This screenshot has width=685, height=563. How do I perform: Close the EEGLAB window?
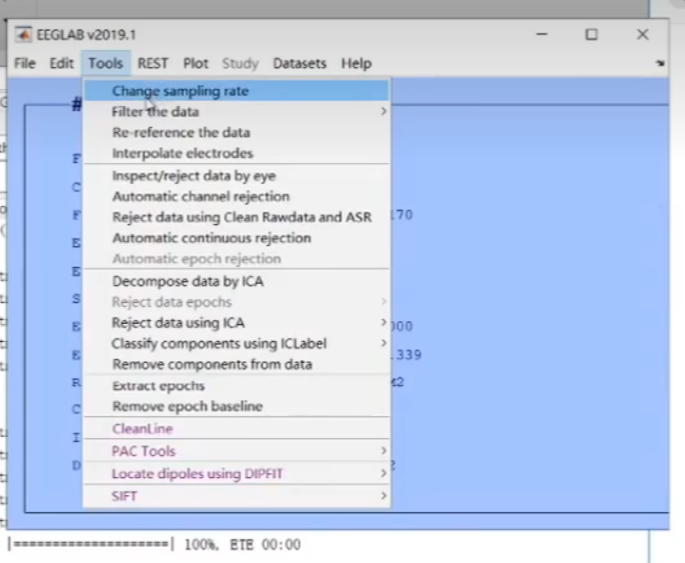pyautogui.click(x=642, y=35)
